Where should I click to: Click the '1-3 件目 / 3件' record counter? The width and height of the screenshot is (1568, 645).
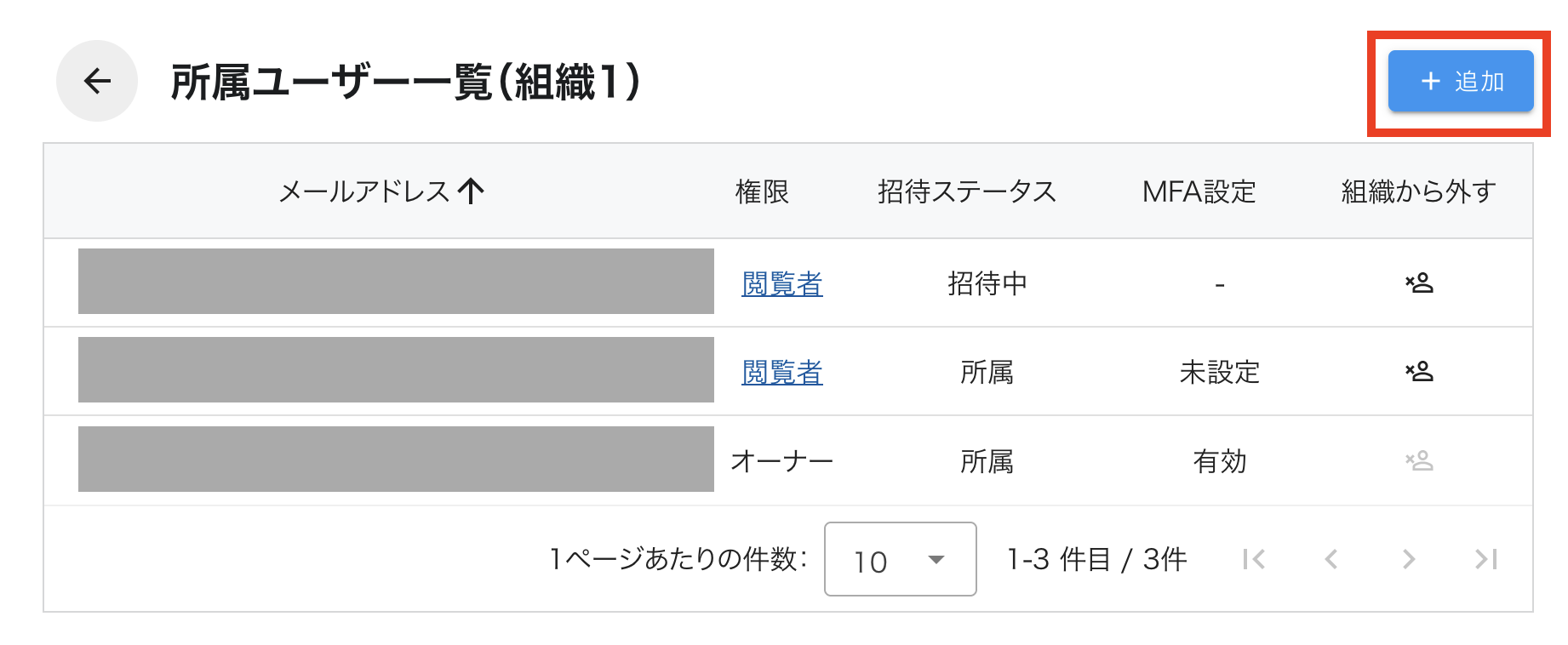click(x=1098, y=559)
